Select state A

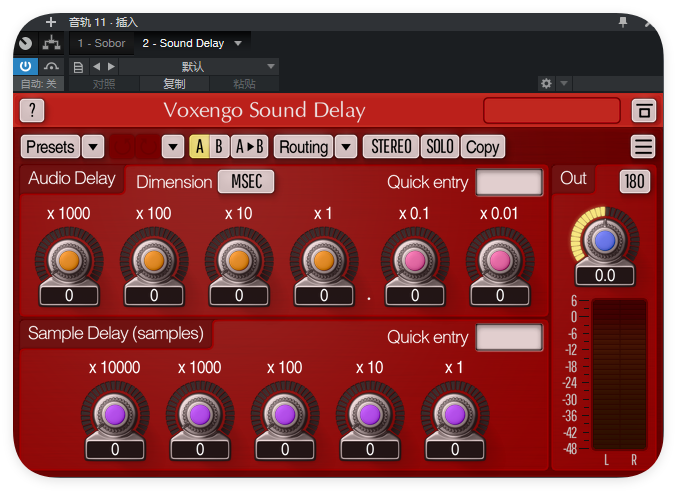[x=199, y=147]
